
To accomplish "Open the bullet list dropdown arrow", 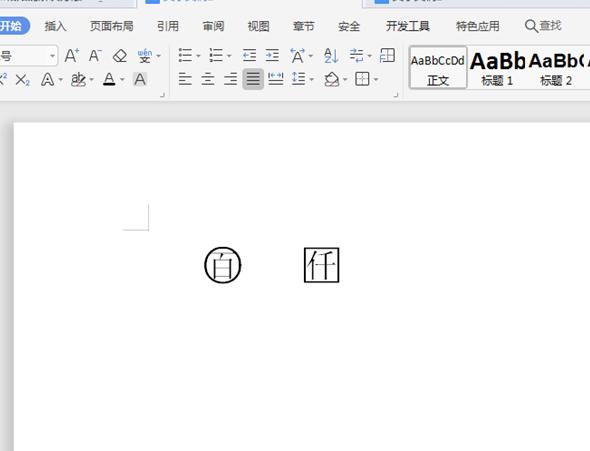I will [198, 56].
